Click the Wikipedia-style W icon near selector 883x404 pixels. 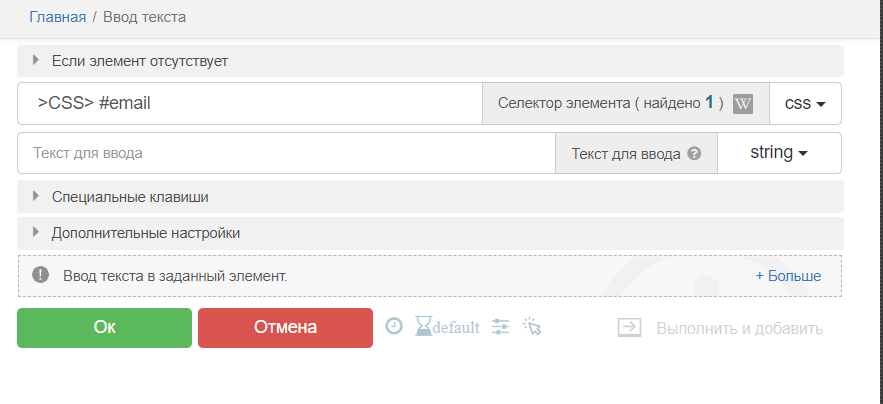pyautogui.click(x=742, y=103)
